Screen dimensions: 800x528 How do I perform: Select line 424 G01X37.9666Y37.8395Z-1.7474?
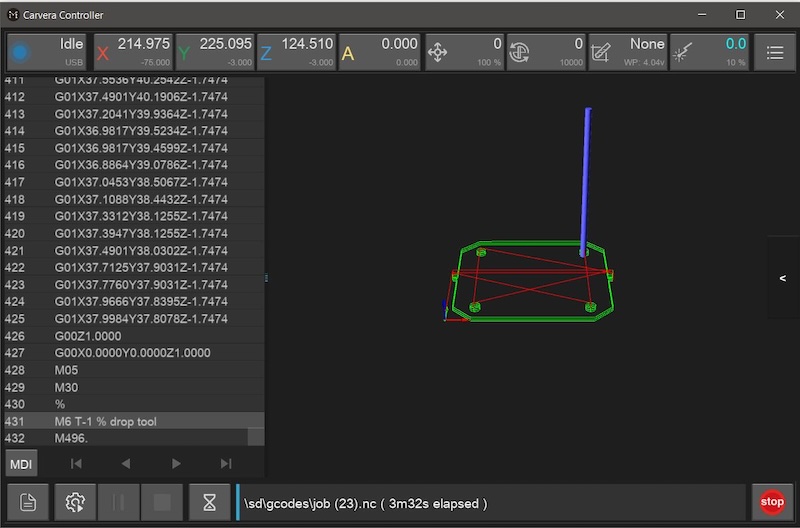[x=134, y=301]
